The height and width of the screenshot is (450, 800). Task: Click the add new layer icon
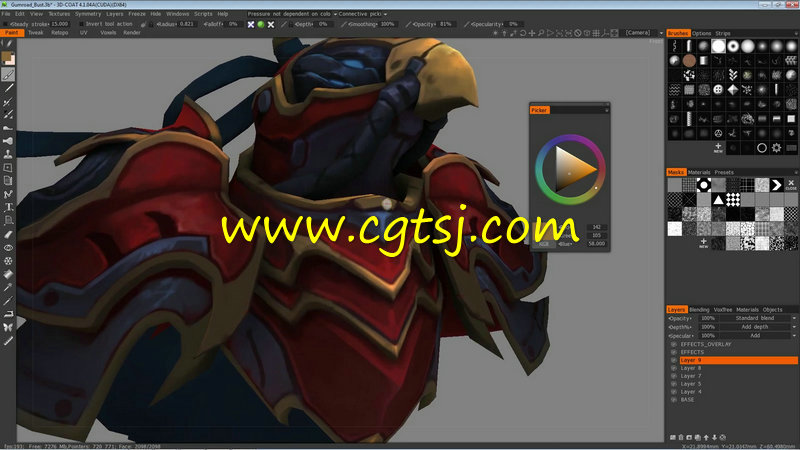point(672,437)
